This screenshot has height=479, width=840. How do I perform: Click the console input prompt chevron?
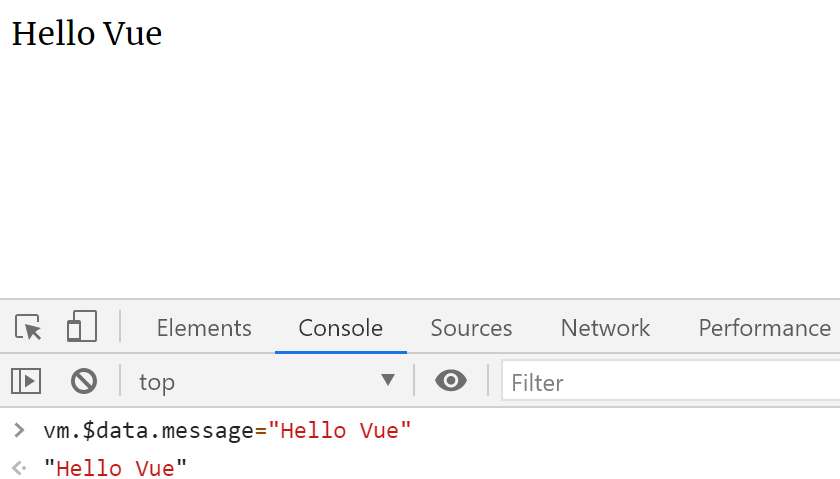coord(19,430)
